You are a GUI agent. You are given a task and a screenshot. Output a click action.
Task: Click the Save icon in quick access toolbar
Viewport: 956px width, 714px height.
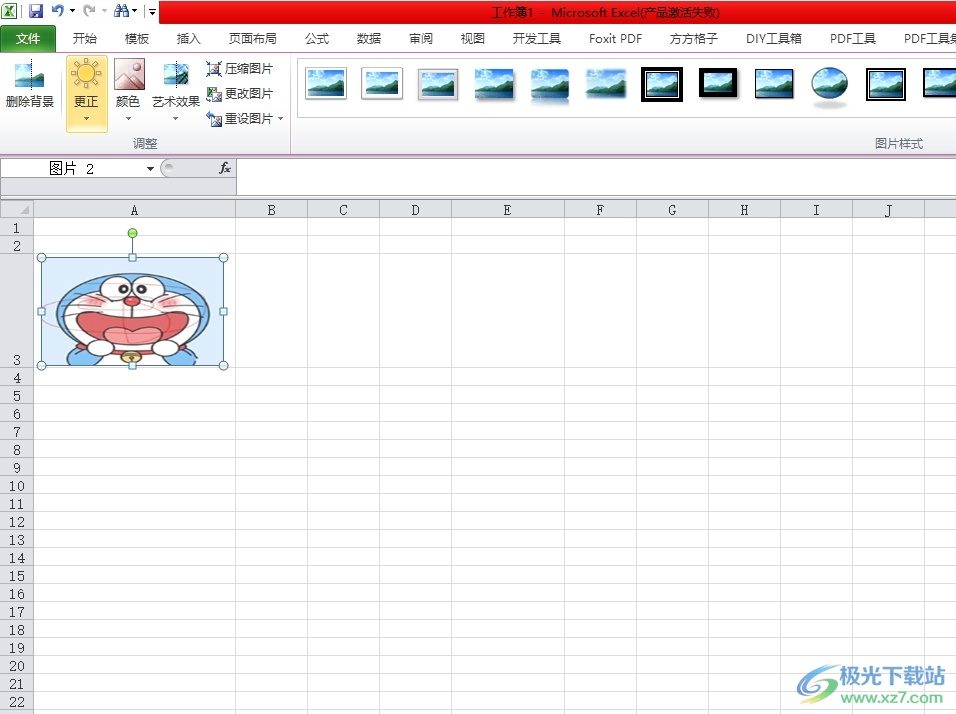click(36, 11)
